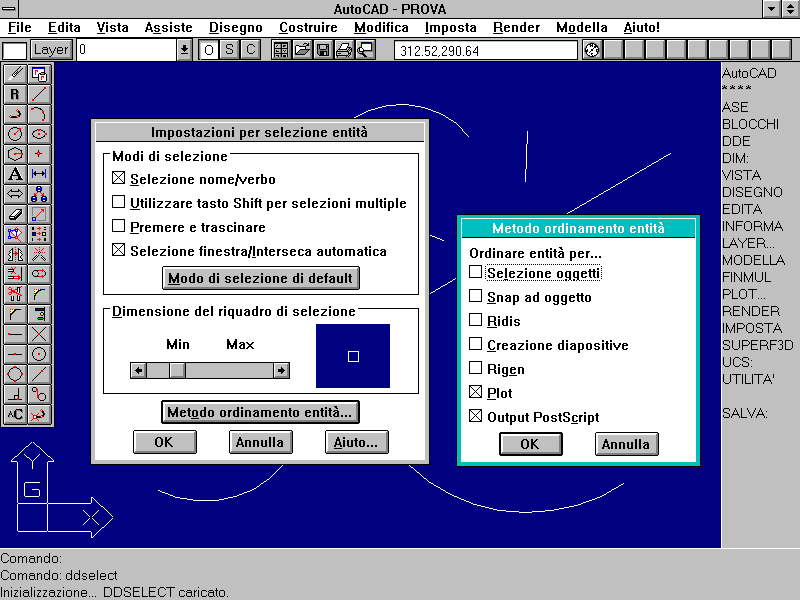Pick the Text tool (A icon)

[15, 174]
